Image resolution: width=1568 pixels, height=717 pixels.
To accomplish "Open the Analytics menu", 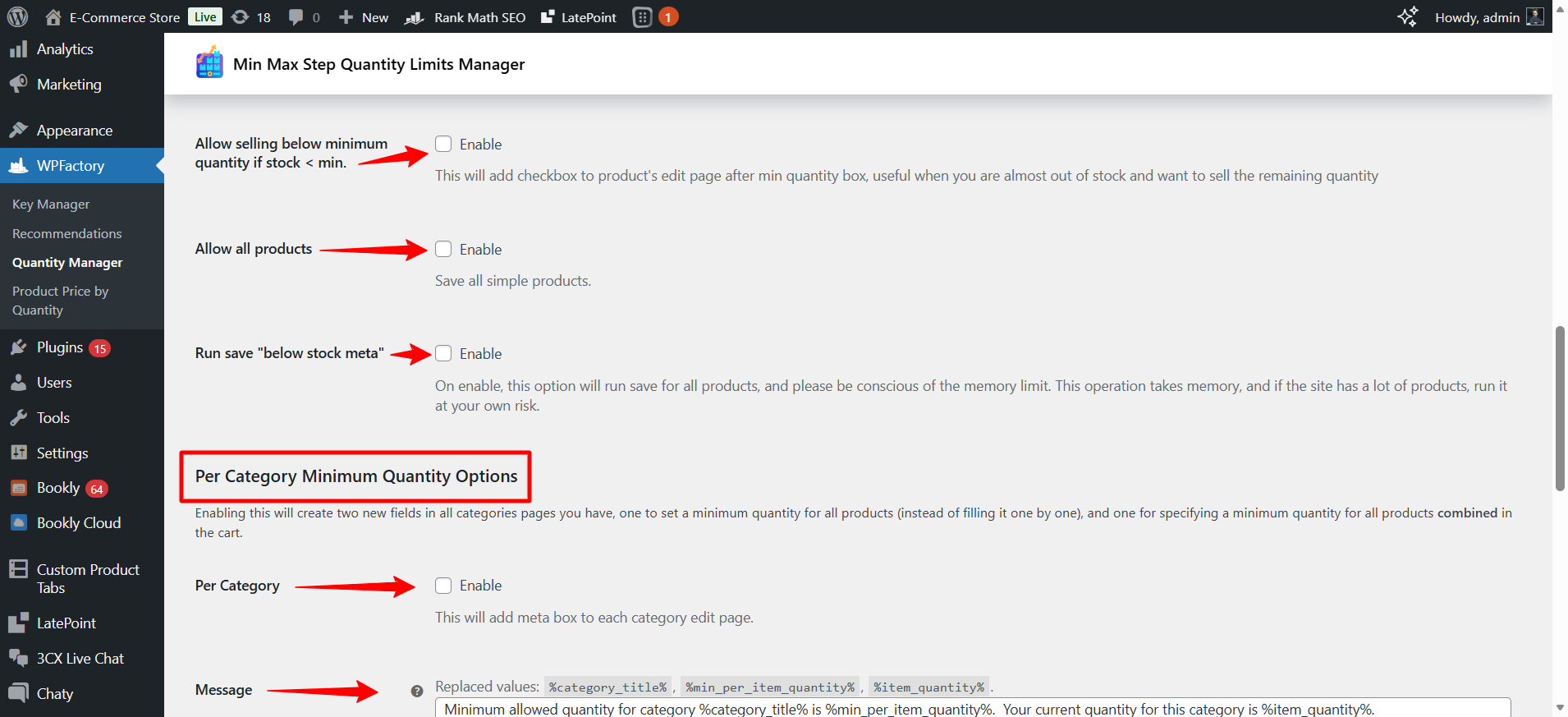I will 65,49.
